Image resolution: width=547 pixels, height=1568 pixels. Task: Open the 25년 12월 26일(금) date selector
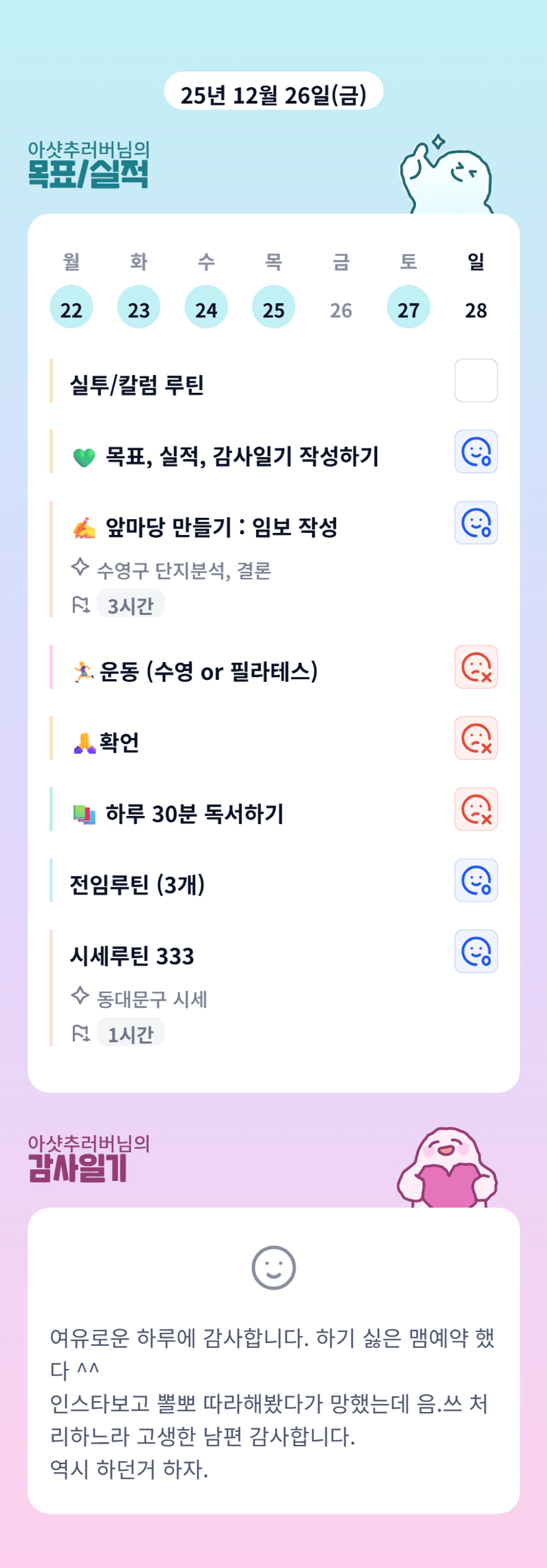tap(273, 93)
